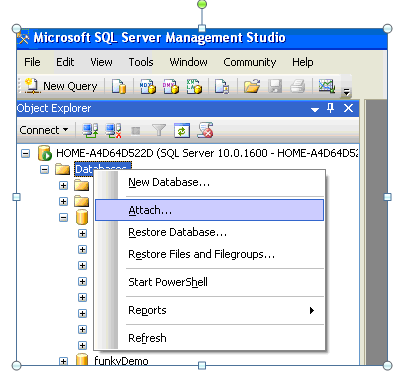Choose Restore Database... option
408x373 pixels.
(x=209, y=232)
